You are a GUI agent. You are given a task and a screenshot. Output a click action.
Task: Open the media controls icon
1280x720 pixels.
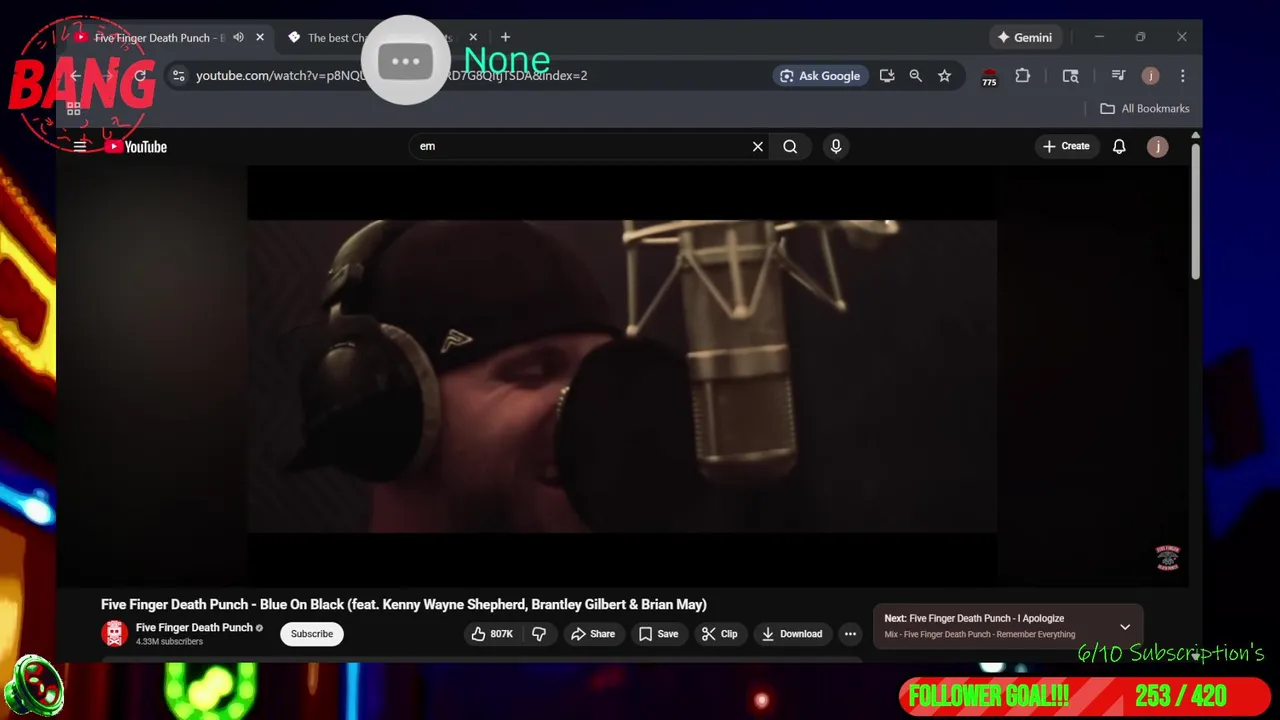coord(1118,76)
